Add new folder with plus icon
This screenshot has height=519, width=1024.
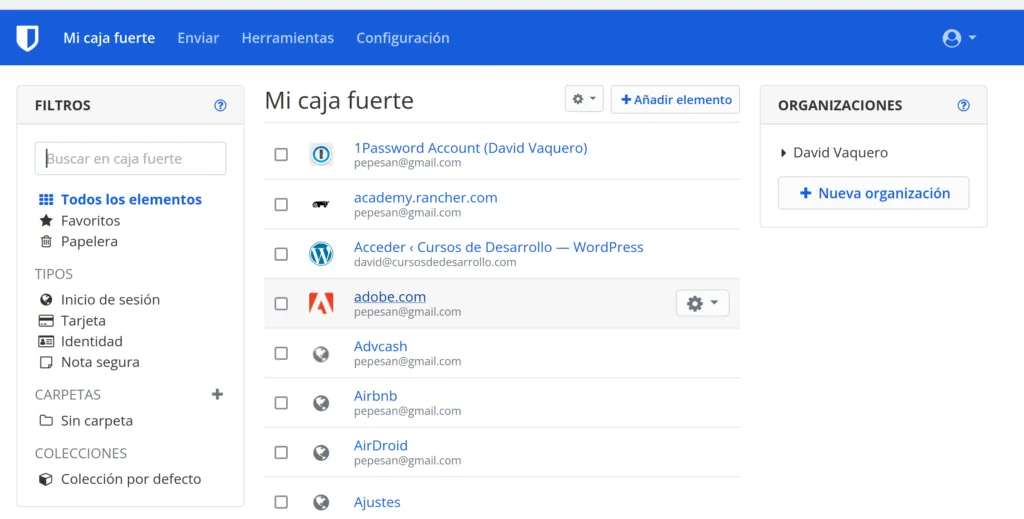pos(217,394)
